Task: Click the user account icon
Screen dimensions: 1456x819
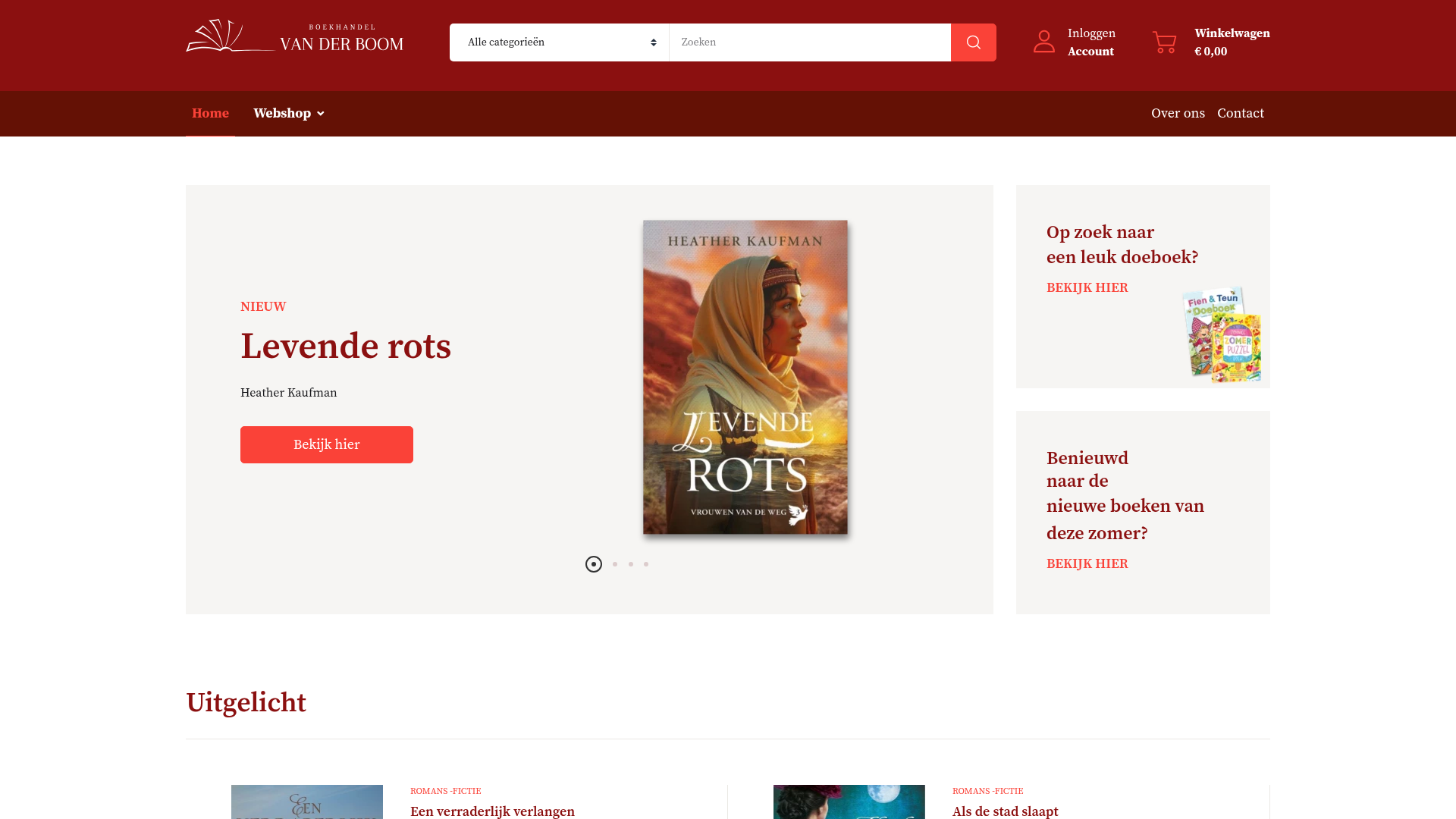Action: pyautogui.click(x=1044, y=42)
